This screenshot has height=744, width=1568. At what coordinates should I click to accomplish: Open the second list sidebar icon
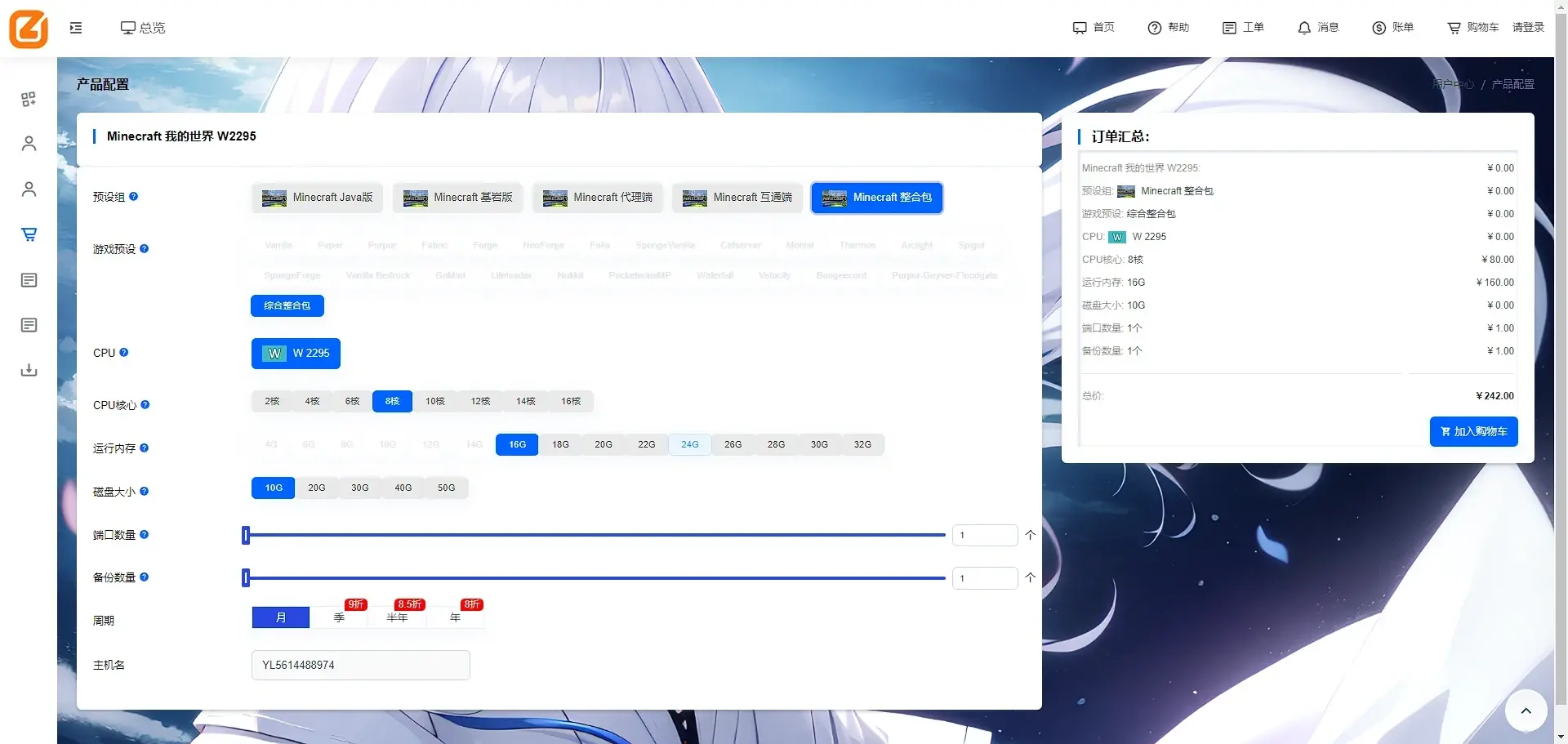pos(29,325)
